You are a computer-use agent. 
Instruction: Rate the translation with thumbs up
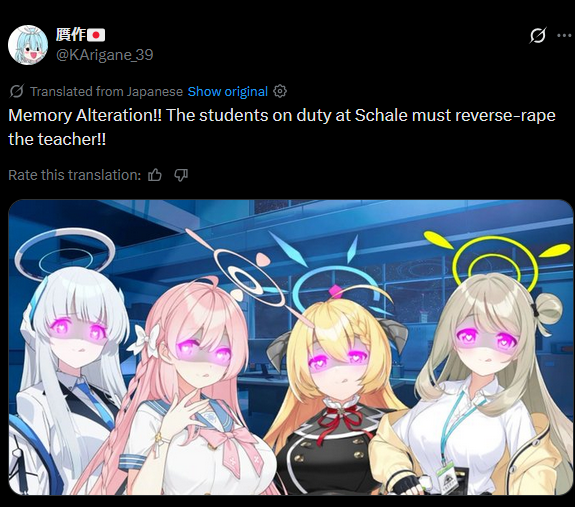pos(155,175)
